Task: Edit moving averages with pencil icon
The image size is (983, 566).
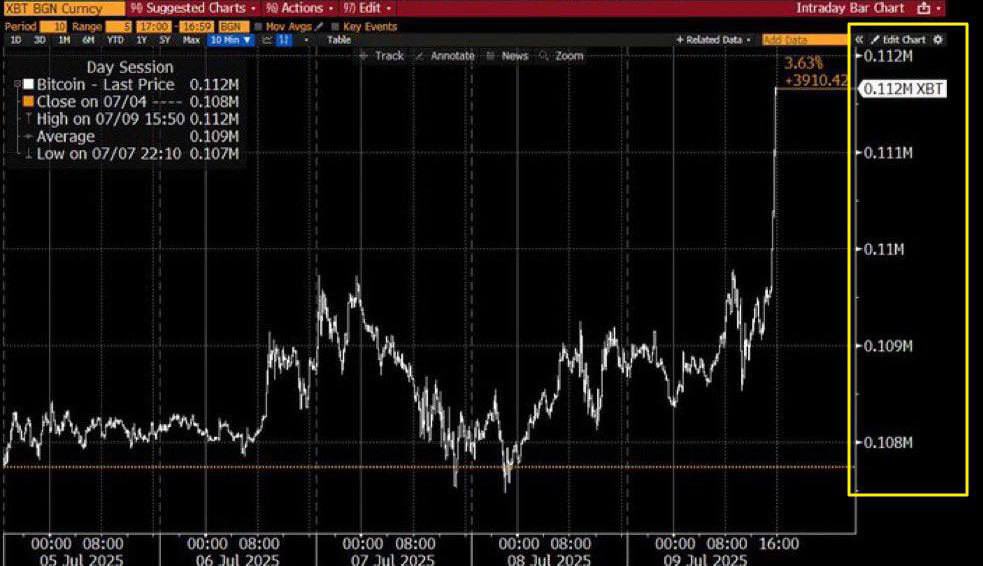Action: tap(319, 26)
